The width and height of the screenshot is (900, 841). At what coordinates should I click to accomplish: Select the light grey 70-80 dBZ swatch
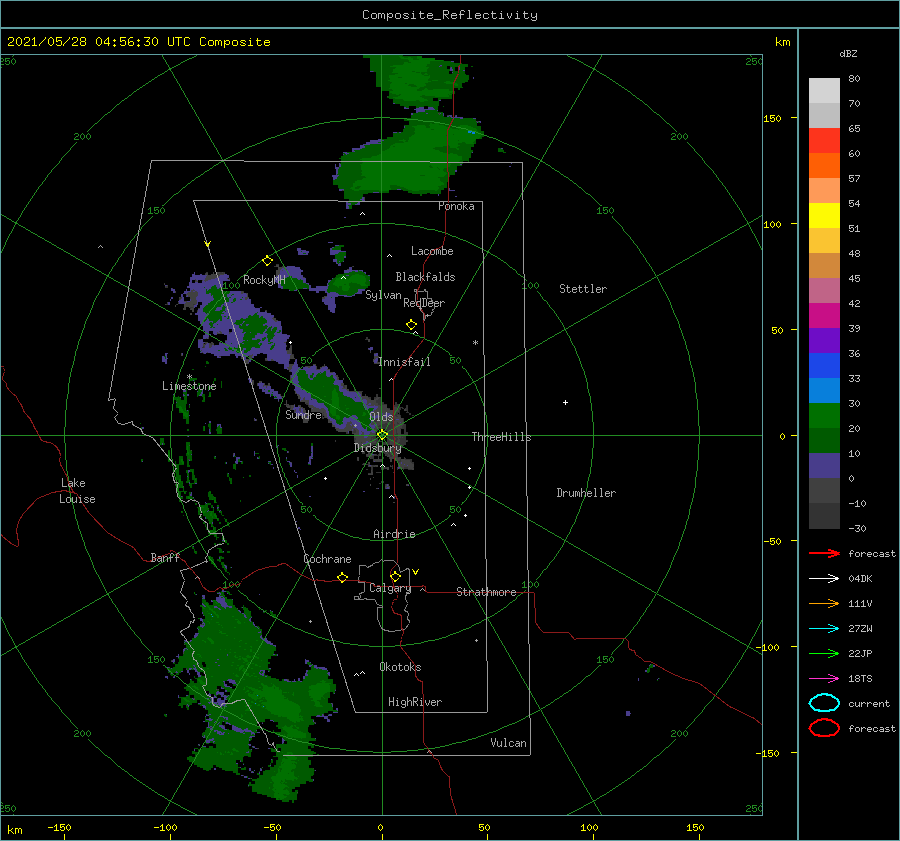pos(824,91)
